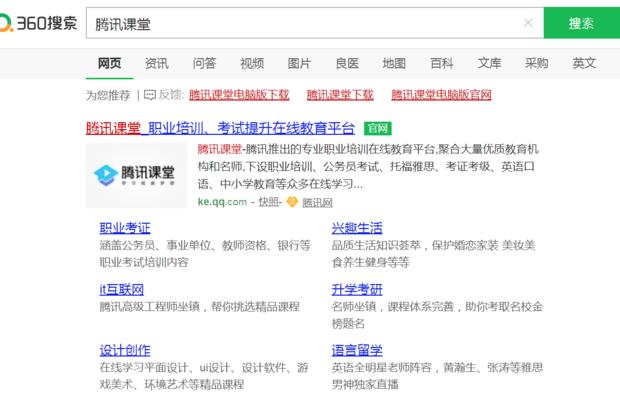
Task: Switch to the 图片 tab
Action: click(299, 63)
